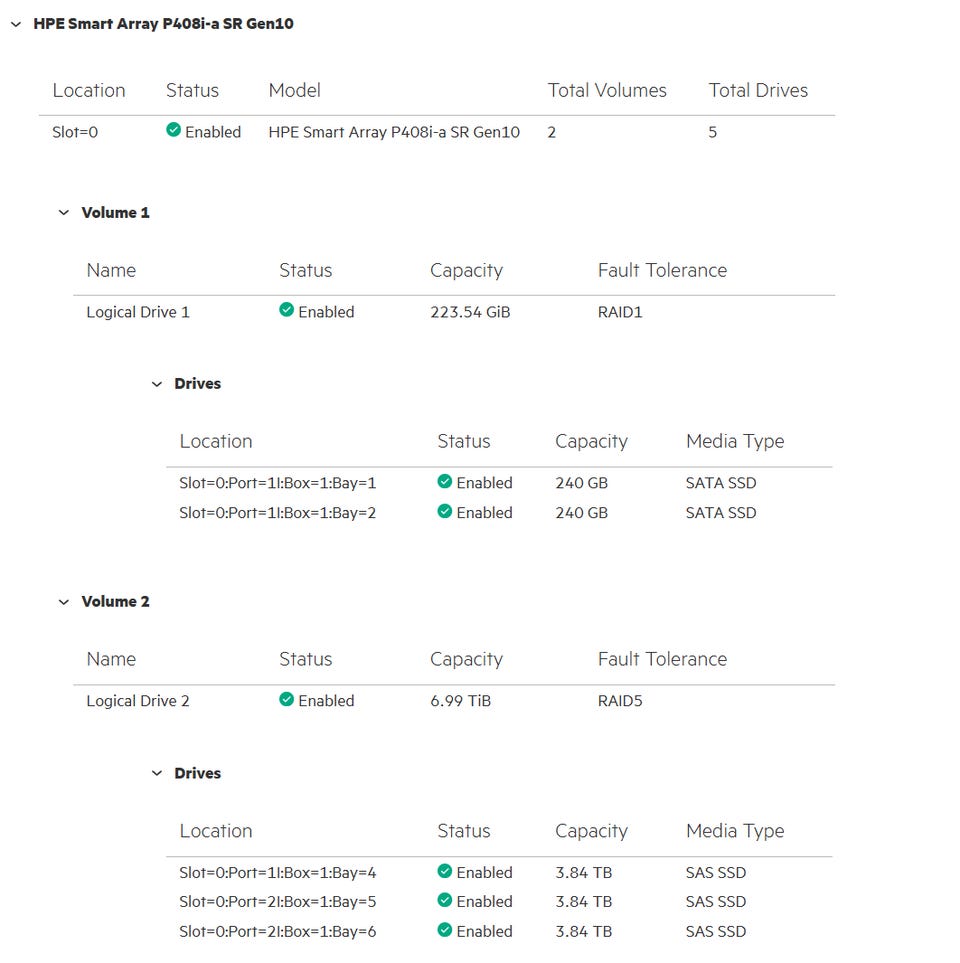Click the 'Total Volumes' column header
960x963 pixels.
click(x=607, y=90)
